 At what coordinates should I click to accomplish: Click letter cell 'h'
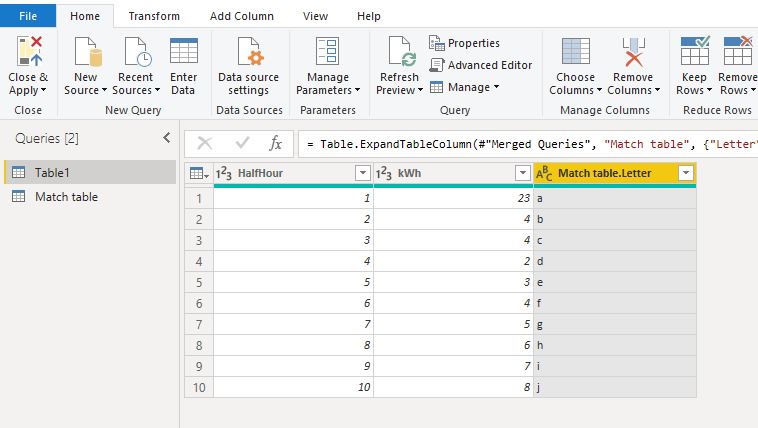[615, 345]
